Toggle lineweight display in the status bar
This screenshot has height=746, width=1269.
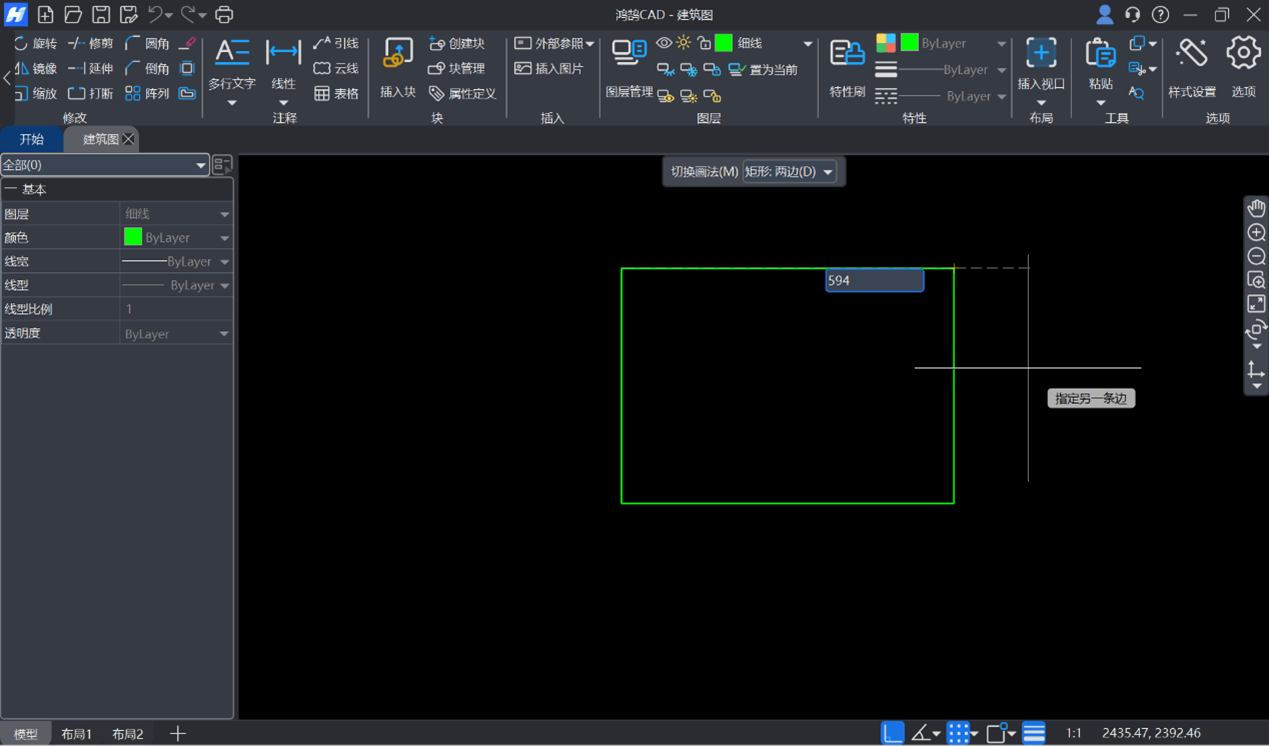[x=1034, y=733]
